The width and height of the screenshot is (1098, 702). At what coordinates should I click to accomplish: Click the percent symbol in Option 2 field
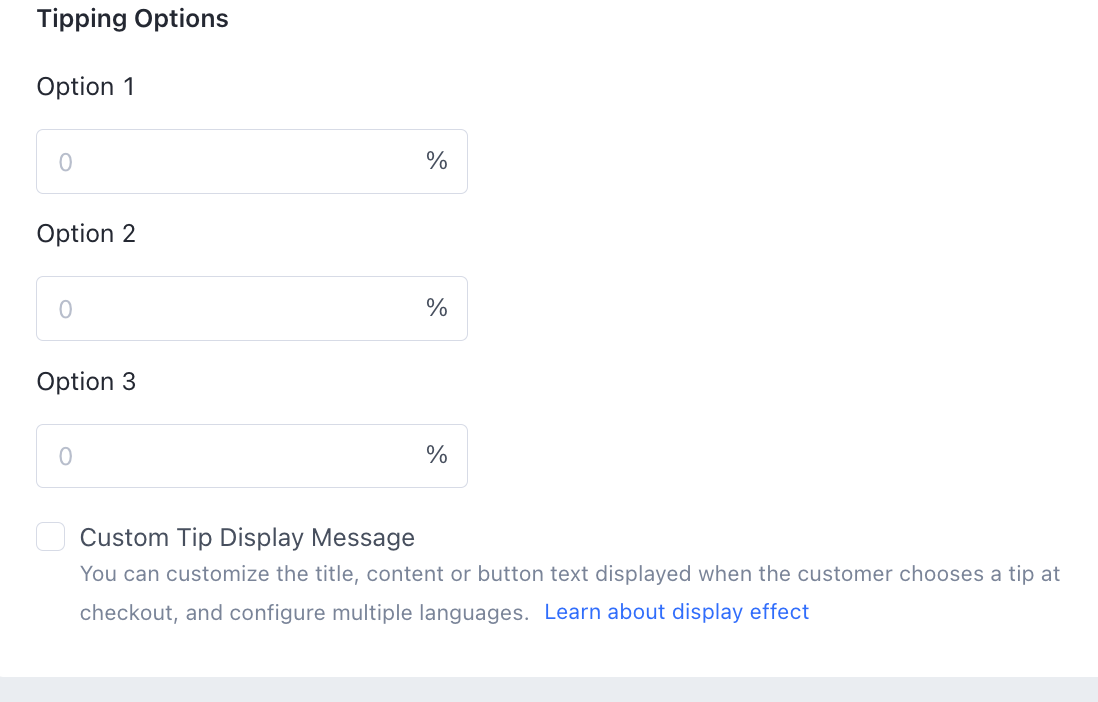pyautogui.click(x=437, y=308)
